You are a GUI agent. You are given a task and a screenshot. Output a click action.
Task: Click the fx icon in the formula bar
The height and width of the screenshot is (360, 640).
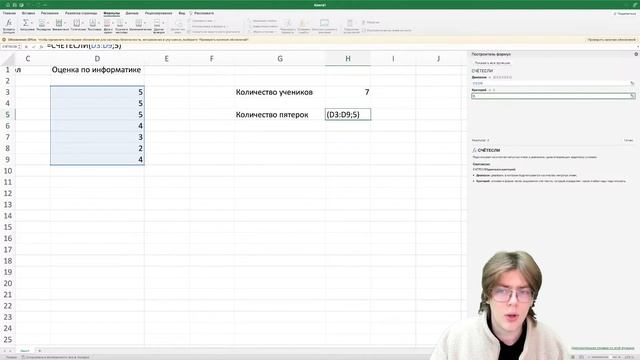coord(41,47)
